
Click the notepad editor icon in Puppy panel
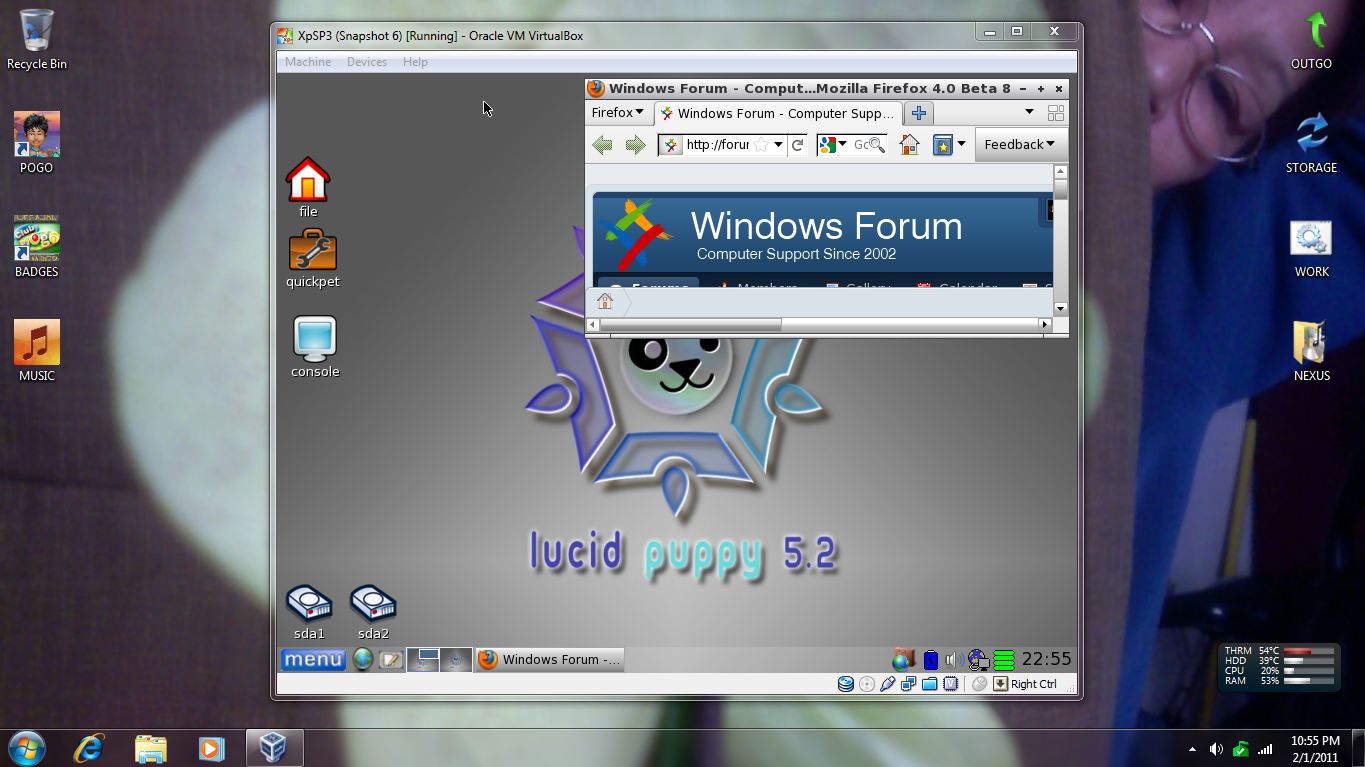[x=390, y=659]
